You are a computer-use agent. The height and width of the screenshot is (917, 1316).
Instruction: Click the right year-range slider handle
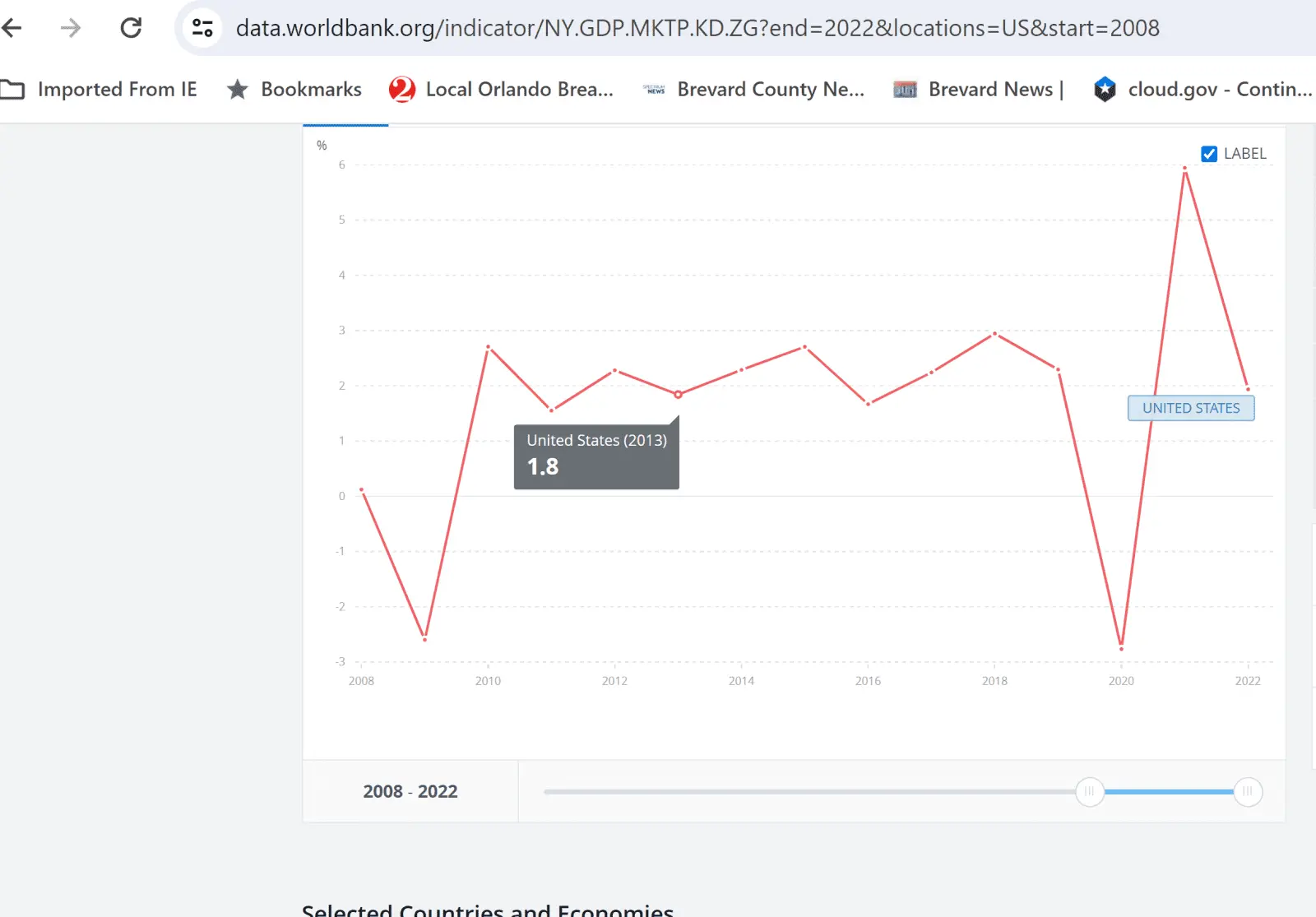[x=1248, y=792]
